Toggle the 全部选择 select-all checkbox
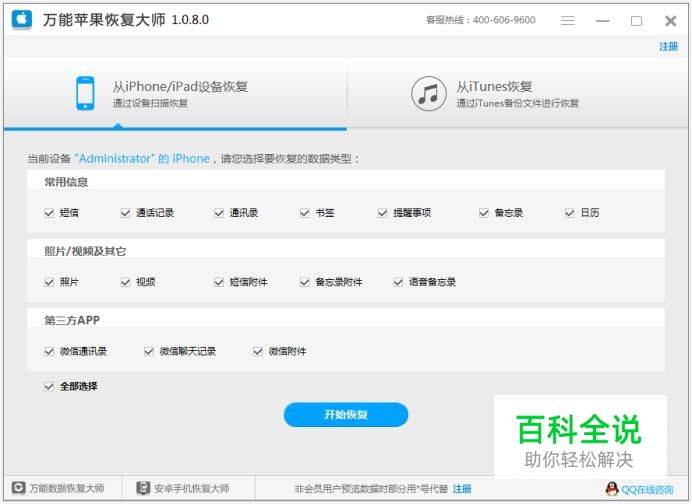Viewport: 692px width, 504px height. click(49, 387)
